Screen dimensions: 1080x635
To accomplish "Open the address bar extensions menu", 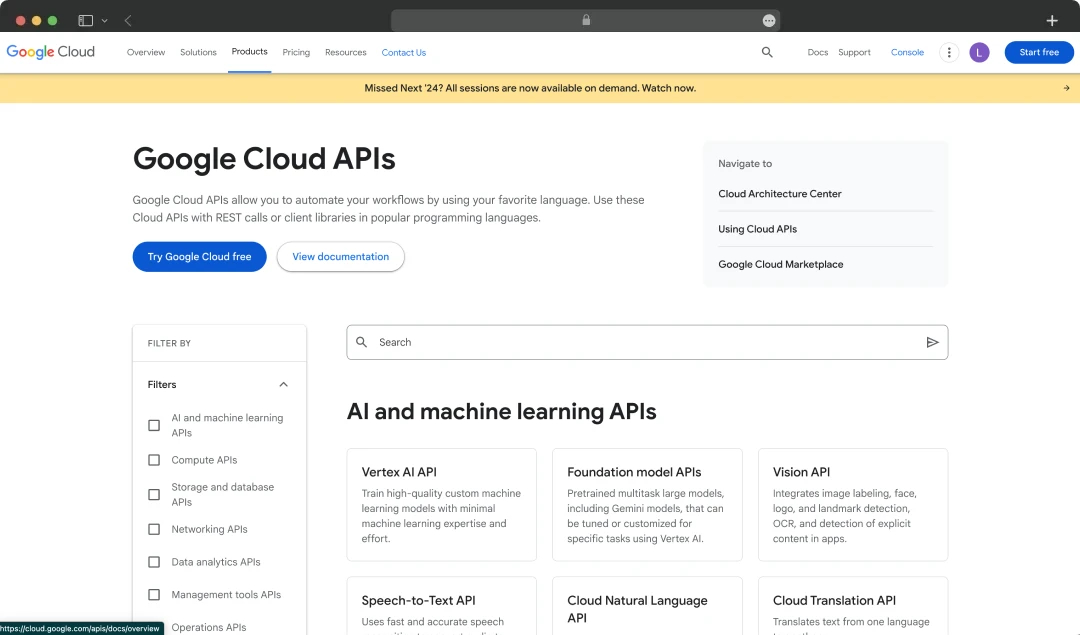I will click(768, 19).
